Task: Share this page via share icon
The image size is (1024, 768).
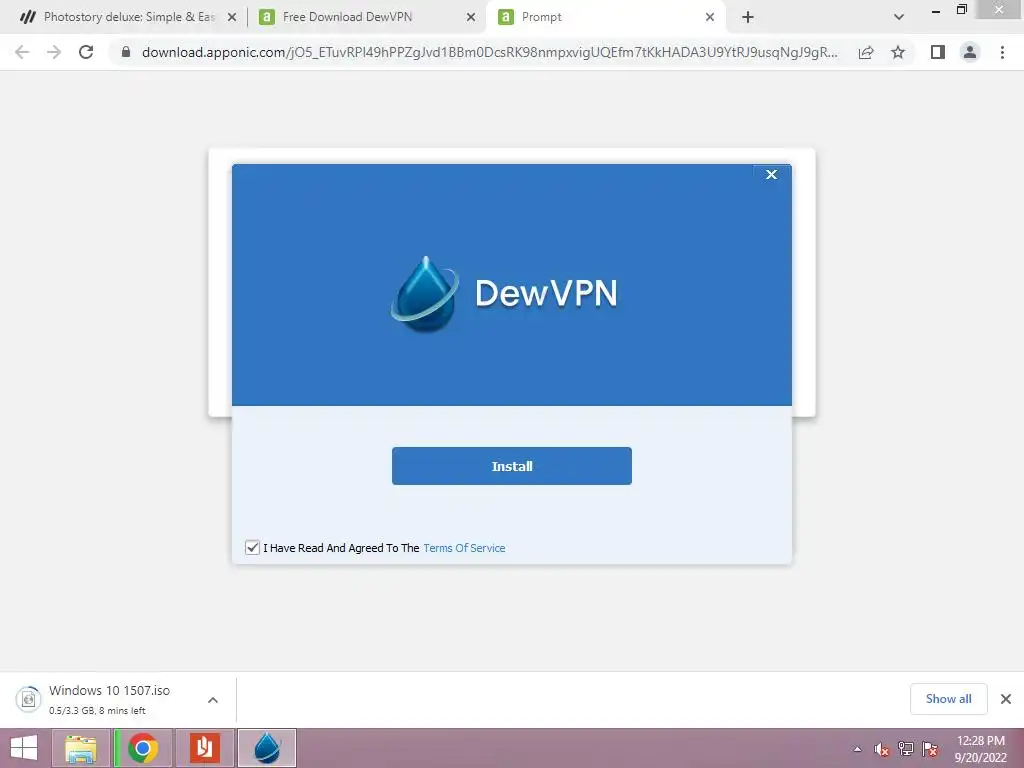Action: click(x=866, y=52)
